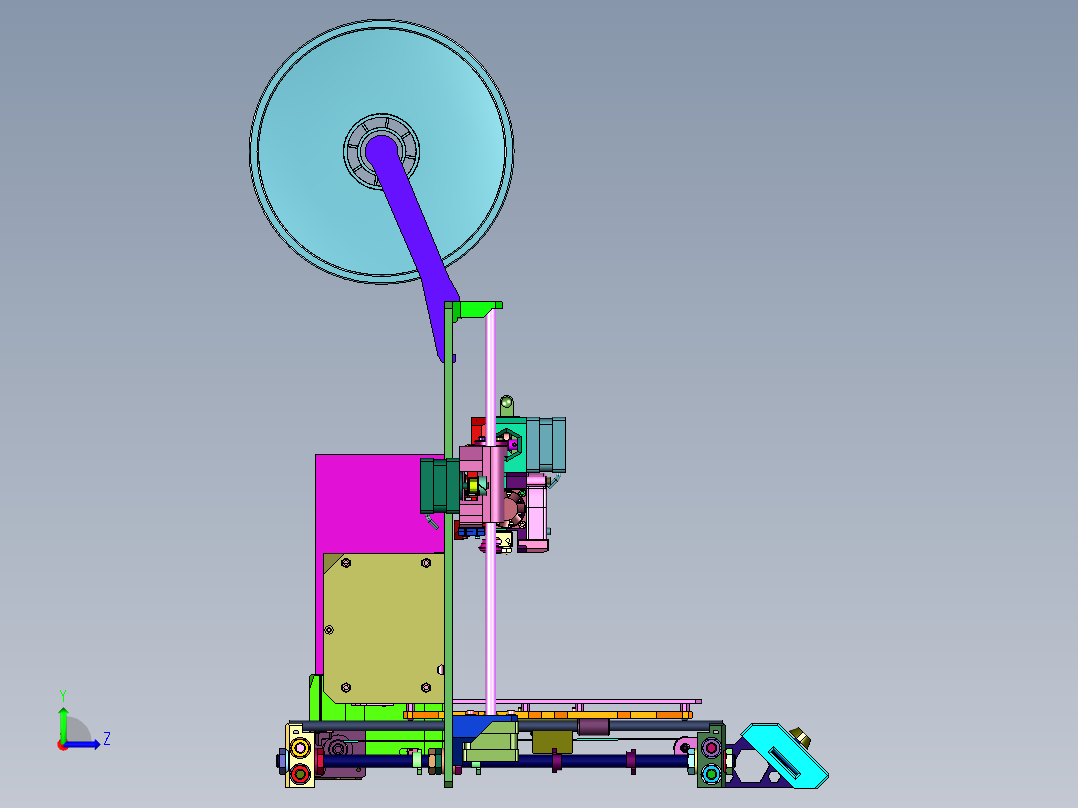This screenshot has width=1078, height=808.
Task: Pick the cyan LCD controller housing
Action: [x=784, y=755]
